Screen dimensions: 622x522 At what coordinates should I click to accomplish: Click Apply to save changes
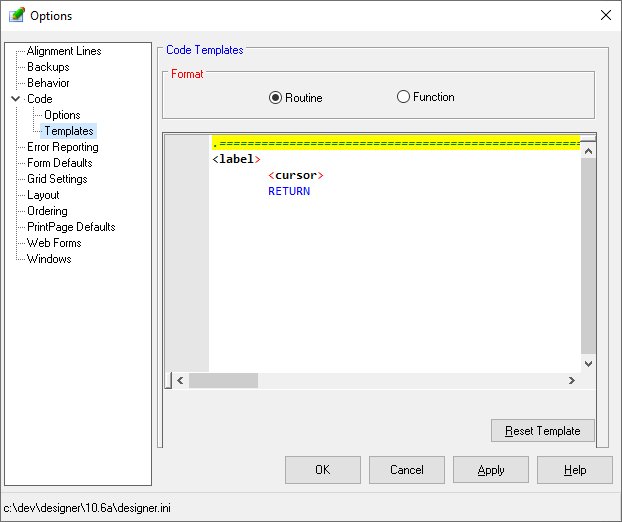(490, 470)
